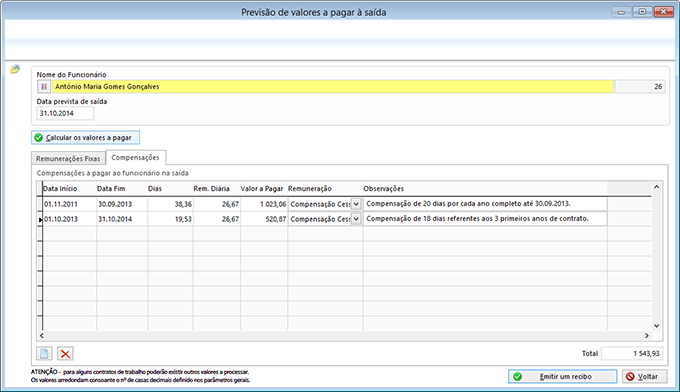The image size is (680, 392).
Task: Select Dias cell 38,36
Action: [x=170, y=204]
